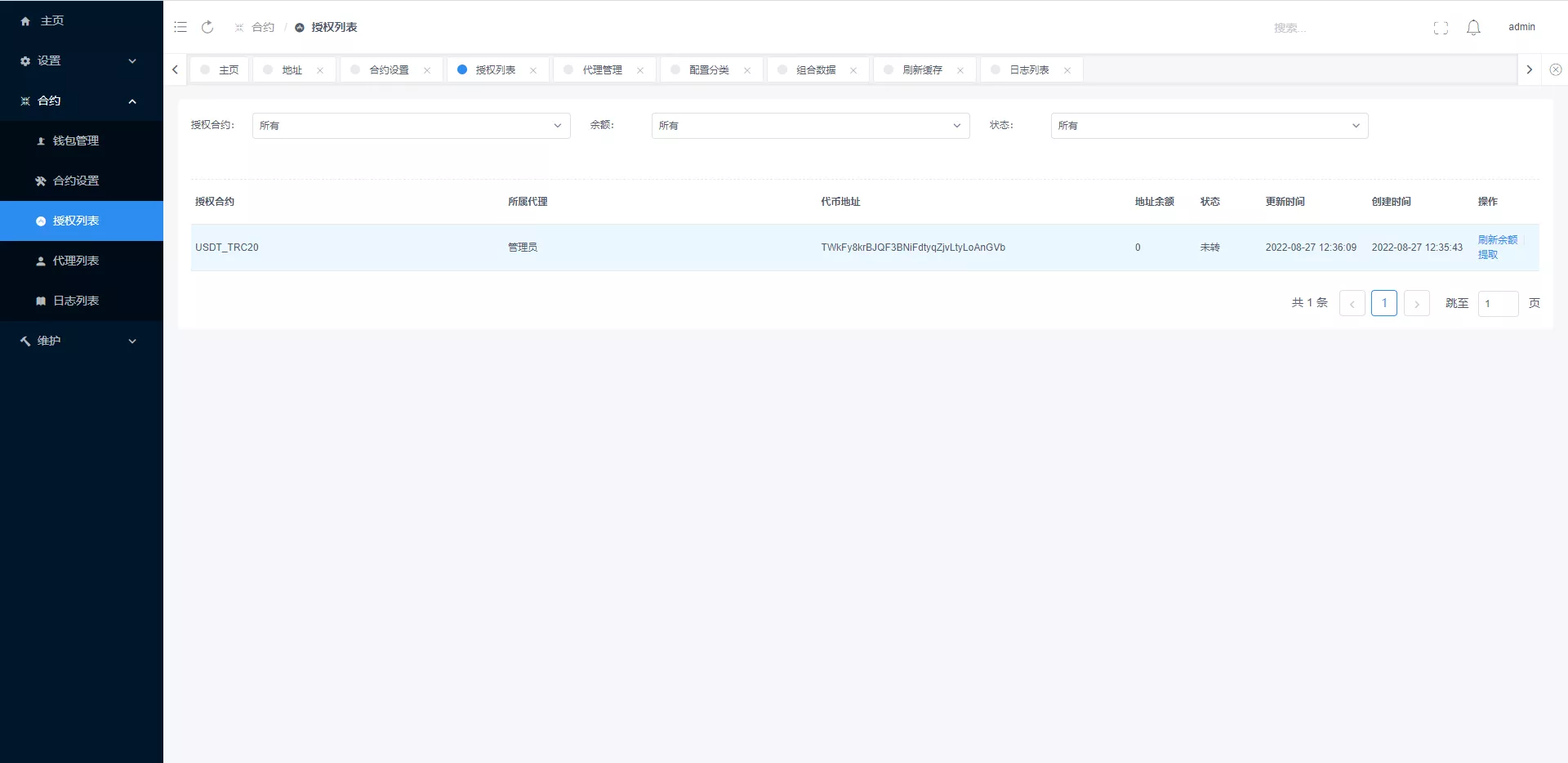The width and height of the screenshot is (1568, 763).
Task: Enter fullscreen using the fullscreen icon
Action: tap(1441, 28)
